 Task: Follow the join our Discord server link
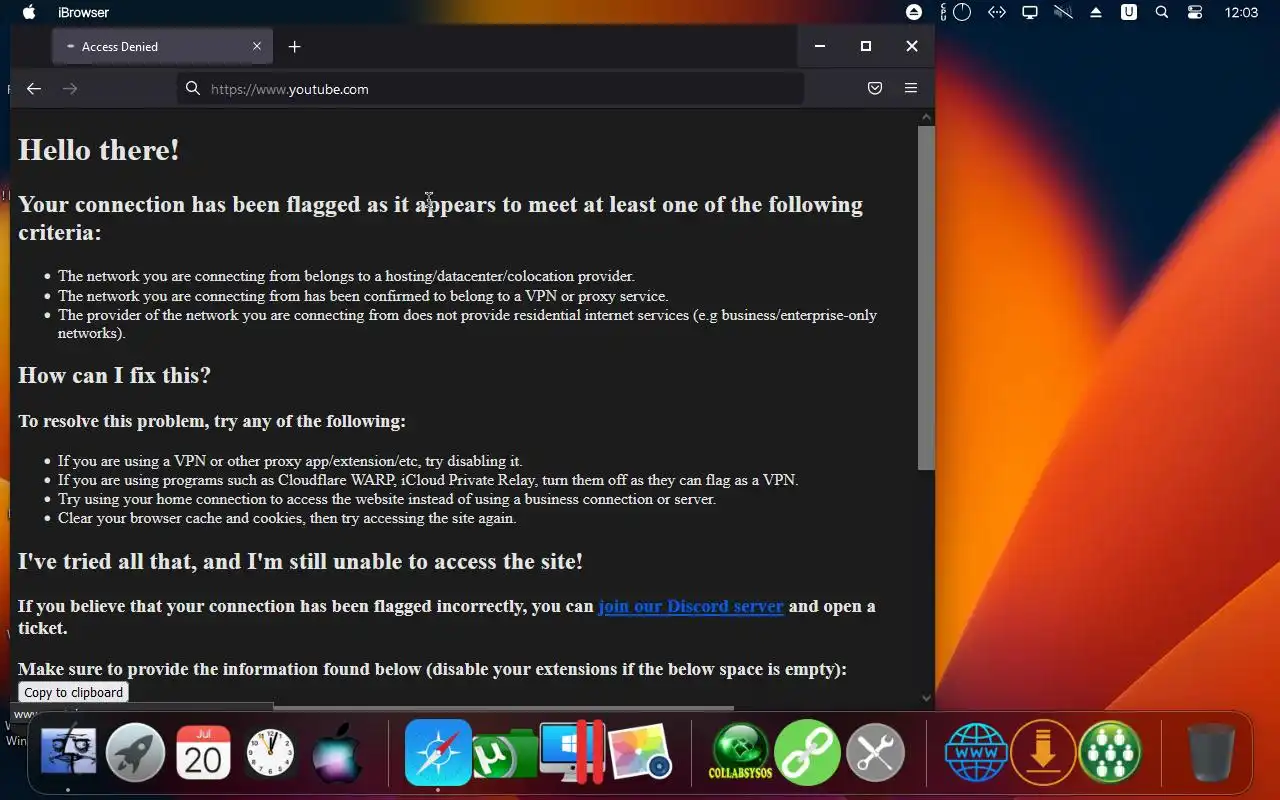click(x=691, y=606)
